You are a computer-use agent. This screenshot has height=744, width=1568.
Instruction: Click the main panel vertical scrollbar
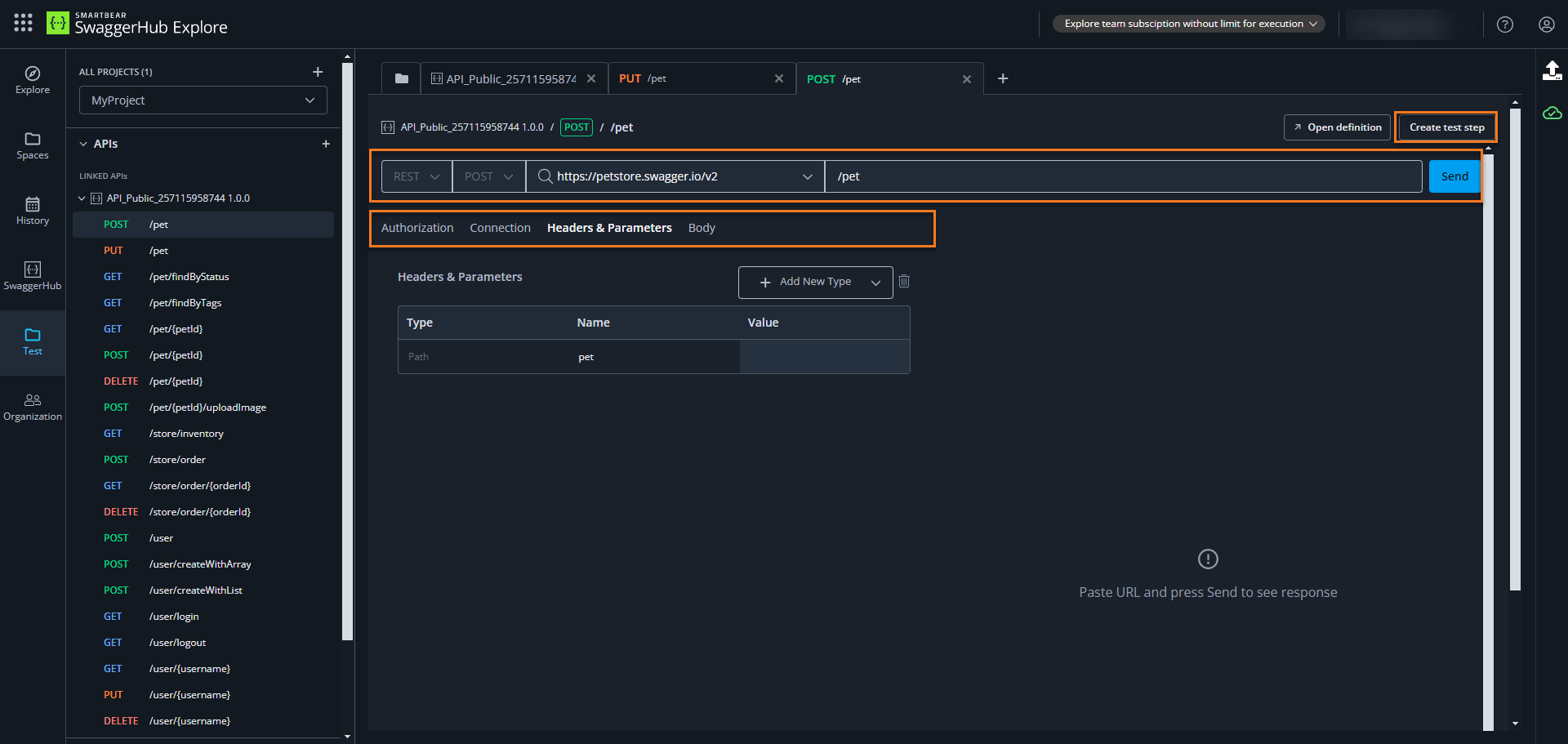1515,351
